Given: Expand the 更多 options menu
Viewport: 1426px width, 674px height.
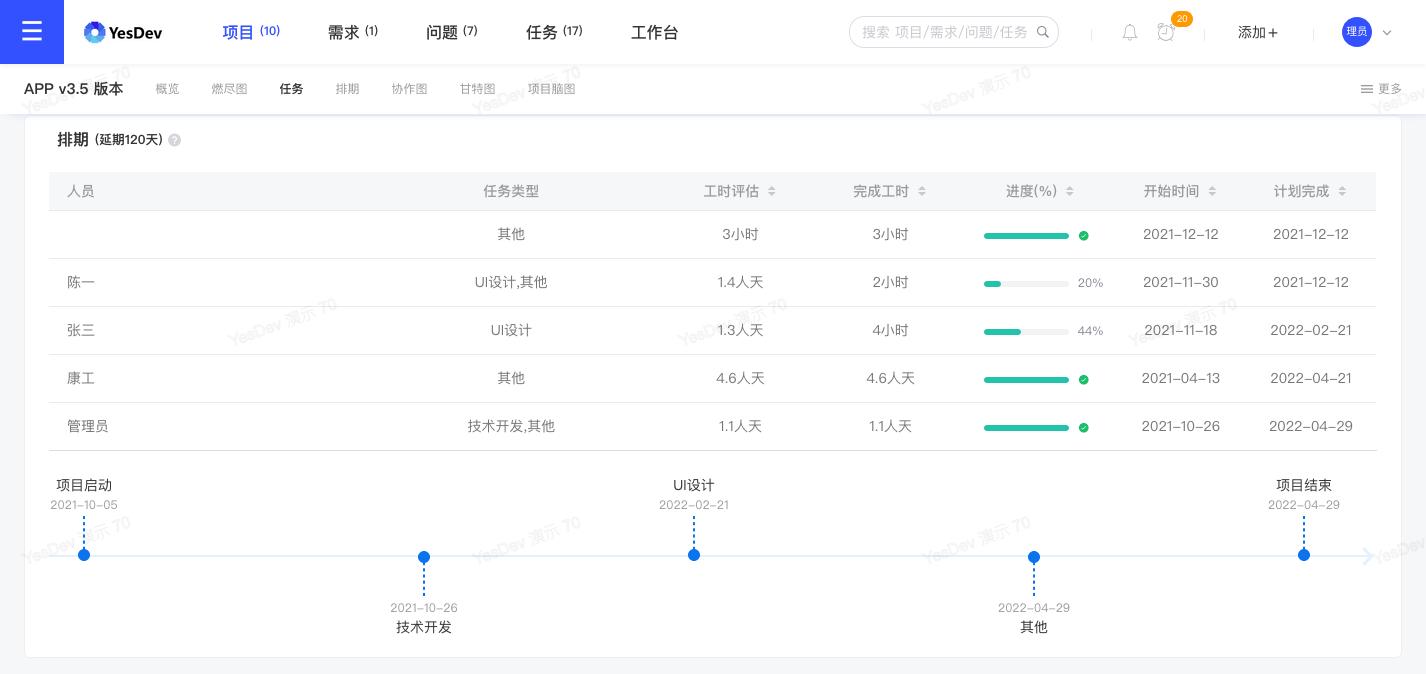Looking at the screenshot, I should (1382, 89).
